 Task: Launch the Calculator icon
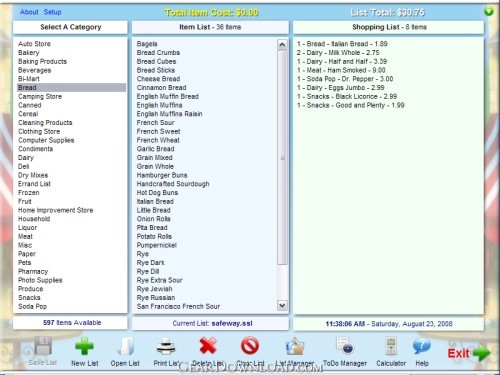(x=391, y=346)
